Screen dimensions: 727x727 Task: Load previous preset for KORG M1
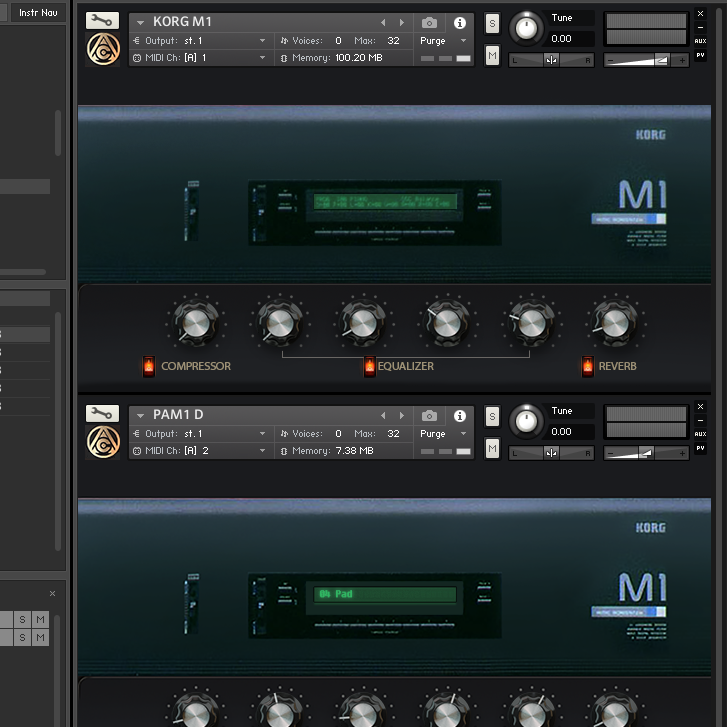(383, 22)
